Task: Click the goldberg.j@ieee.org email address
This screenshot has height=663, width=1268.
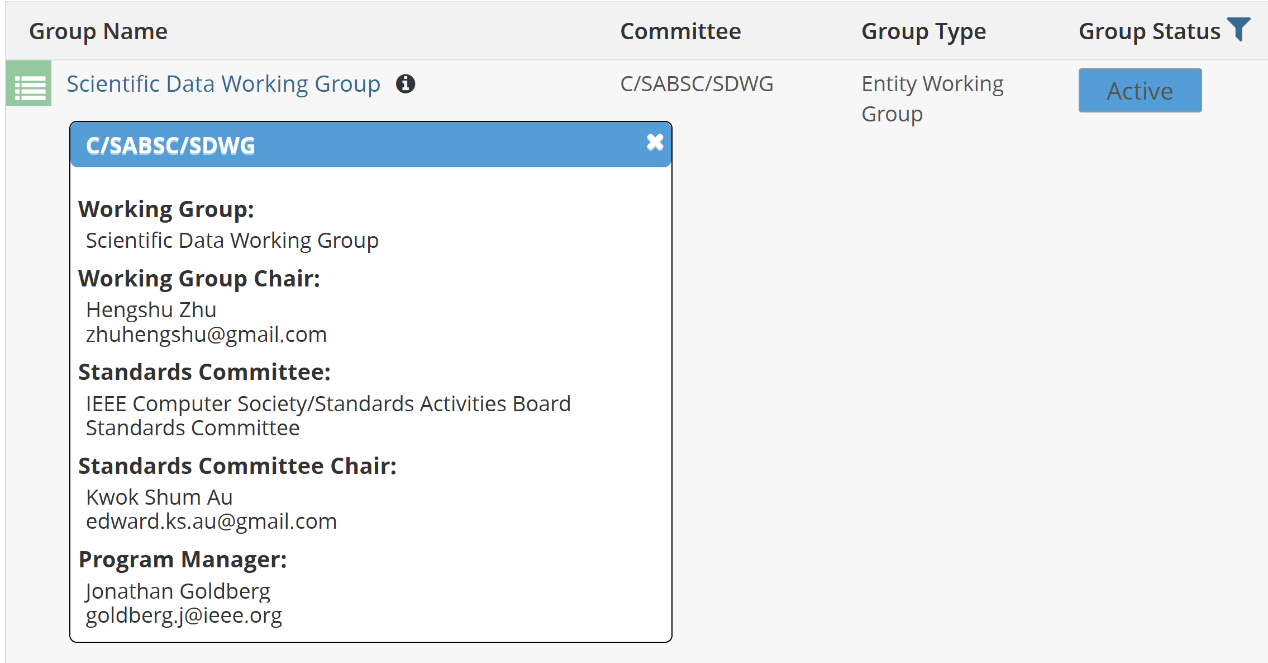Action: [184, 615]
